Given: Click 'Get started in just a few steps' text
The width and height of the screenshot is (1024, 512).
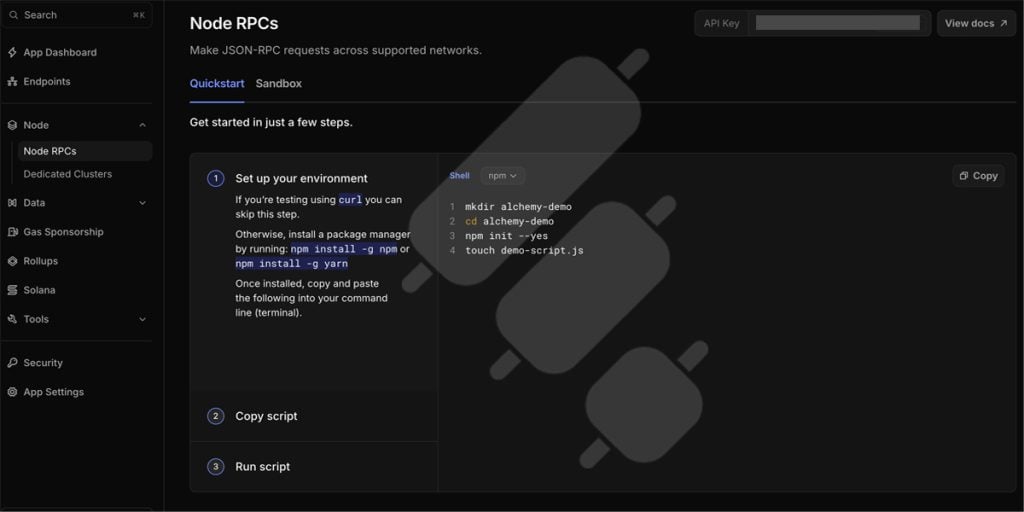Looking at the screenshot, I should (271, 123).
